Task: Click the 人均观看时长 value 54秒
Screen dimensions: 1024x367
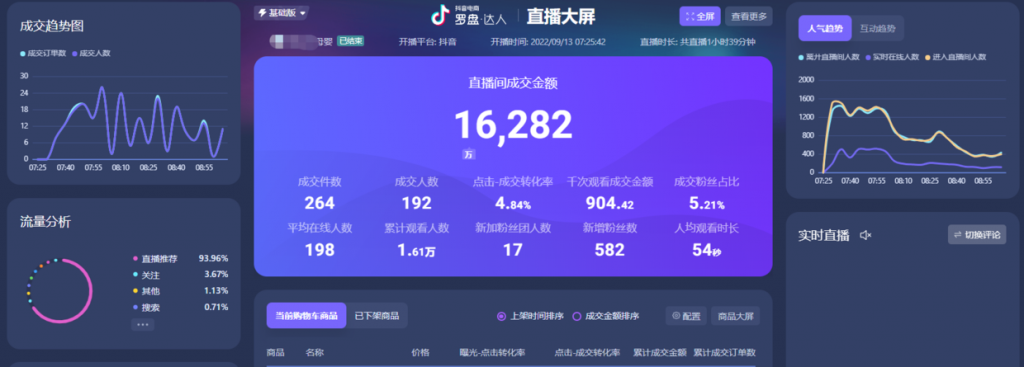Action: (707, 249)
